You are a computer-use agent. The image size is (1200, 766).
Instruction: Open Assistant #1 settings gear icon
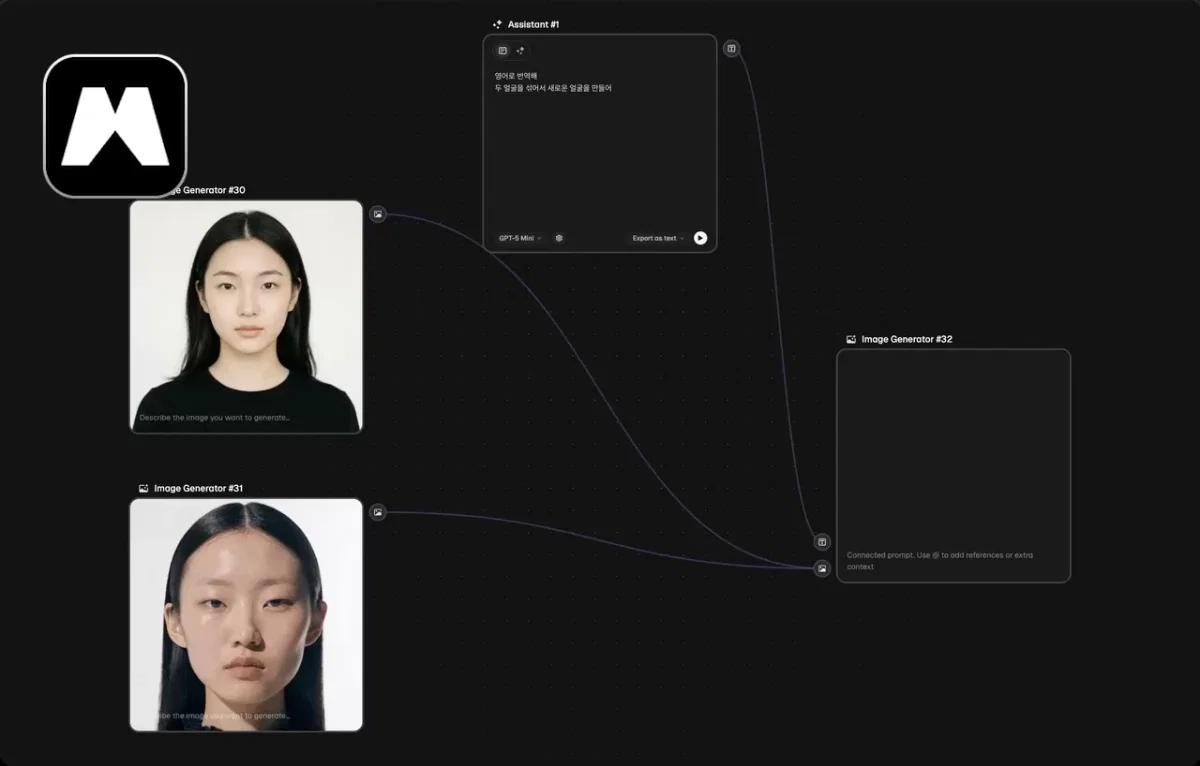tap(559, 238)
